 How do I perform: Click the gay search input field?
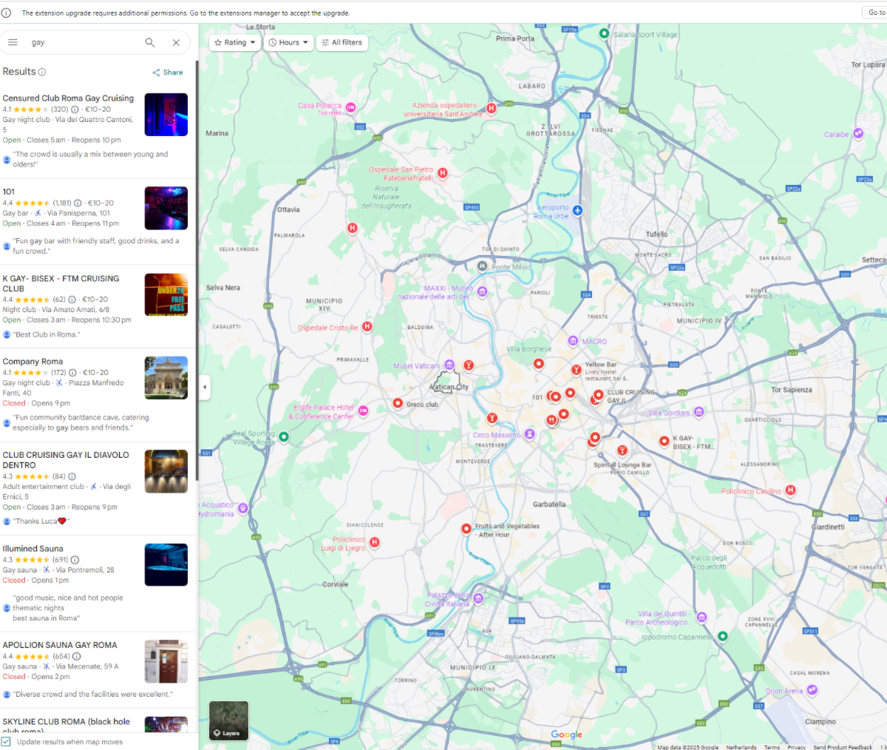tap(82, 42)
